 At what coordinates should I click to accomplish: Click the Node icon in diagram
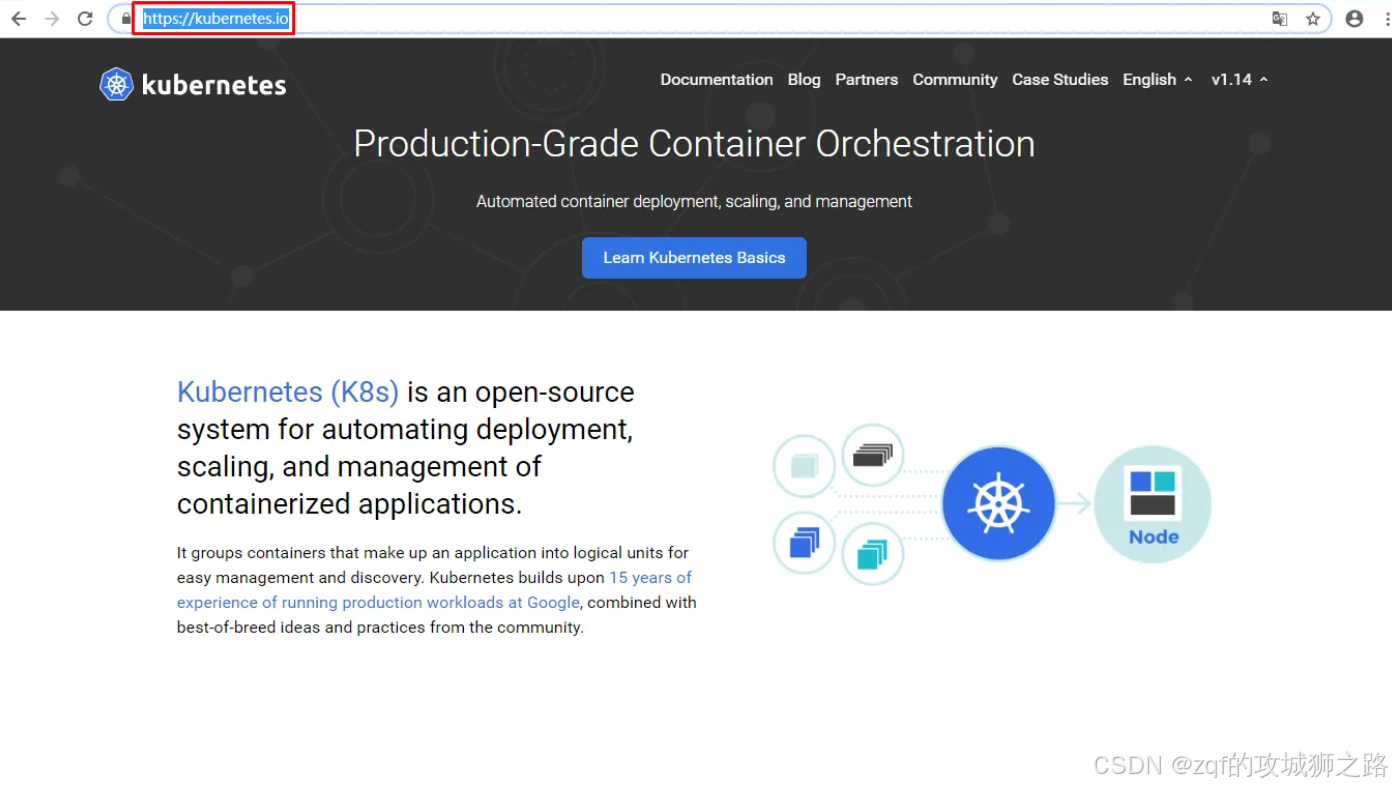coord(1153,504)
